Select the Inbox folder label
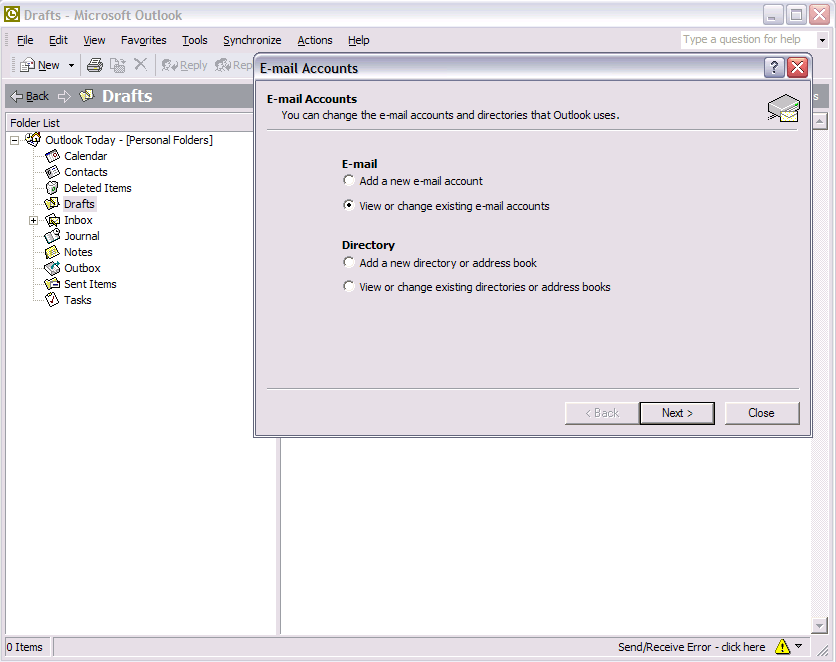This screenshot has width=836, height=662. click(78, 220)
